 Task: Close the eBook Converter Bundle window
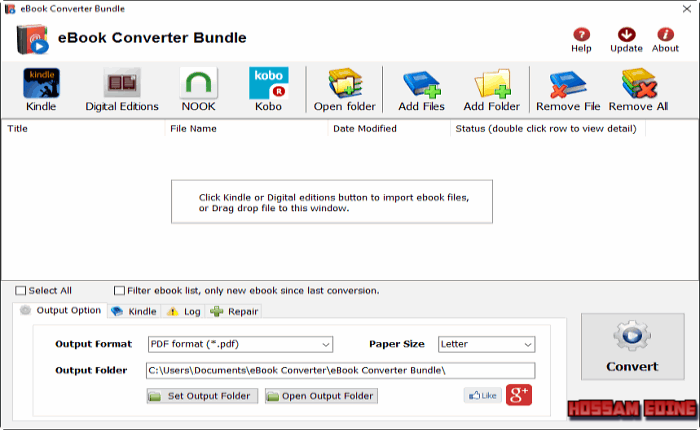[687, 9]
